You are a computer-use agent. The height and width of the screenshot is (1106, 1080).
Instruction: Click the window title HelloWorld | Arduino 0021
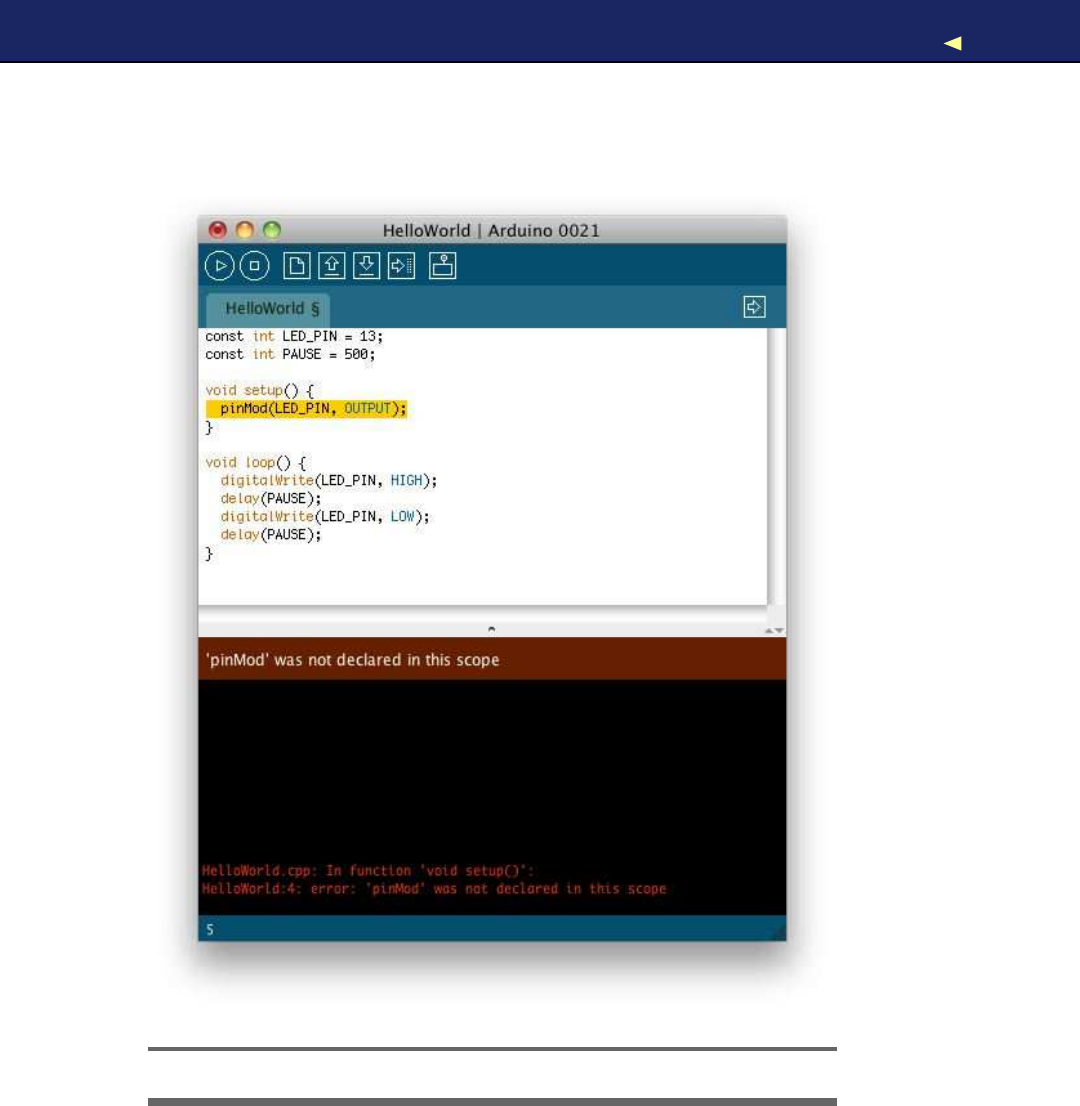pyautogui.click(x=491, y=231)
